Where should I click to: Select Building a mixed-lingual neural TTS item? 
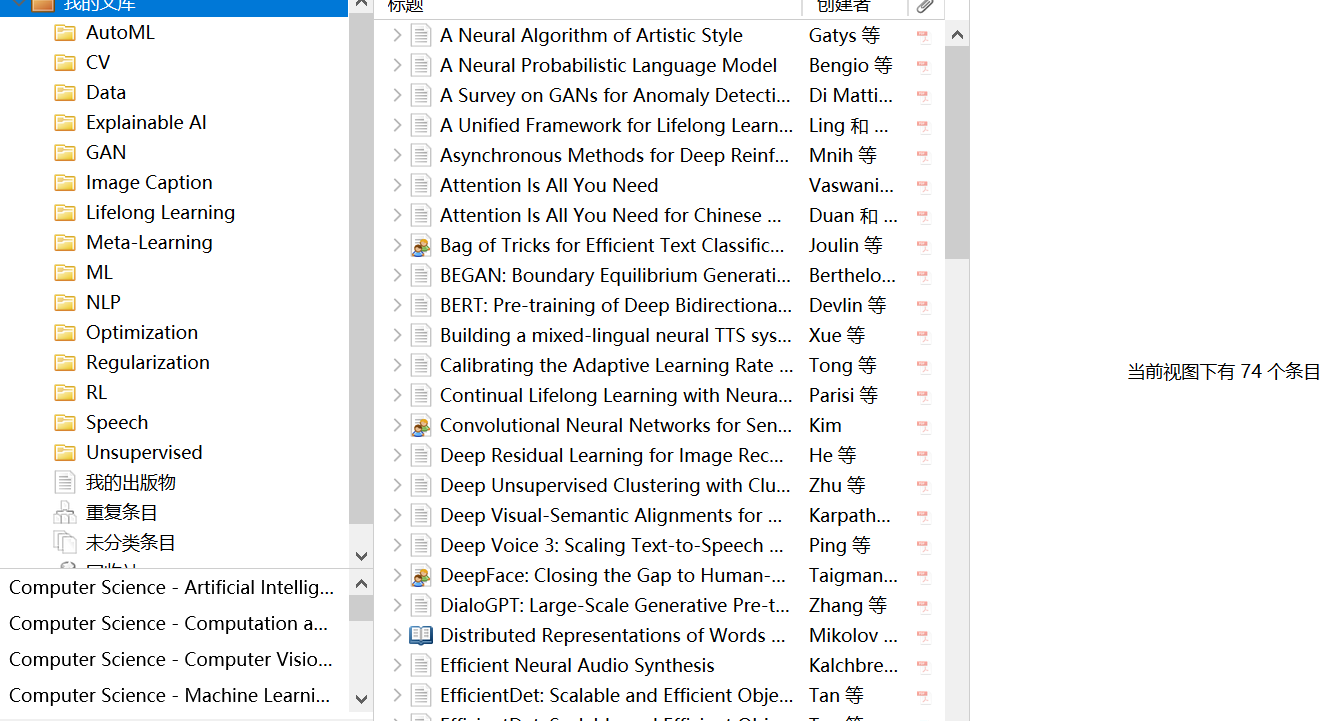tap(617, 335)
